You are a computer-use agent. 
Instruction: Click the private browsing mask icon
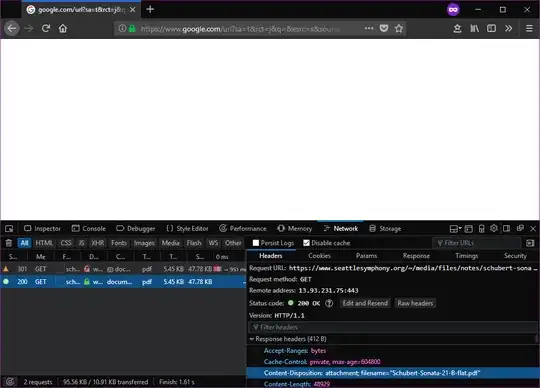(x=453, y=10)
